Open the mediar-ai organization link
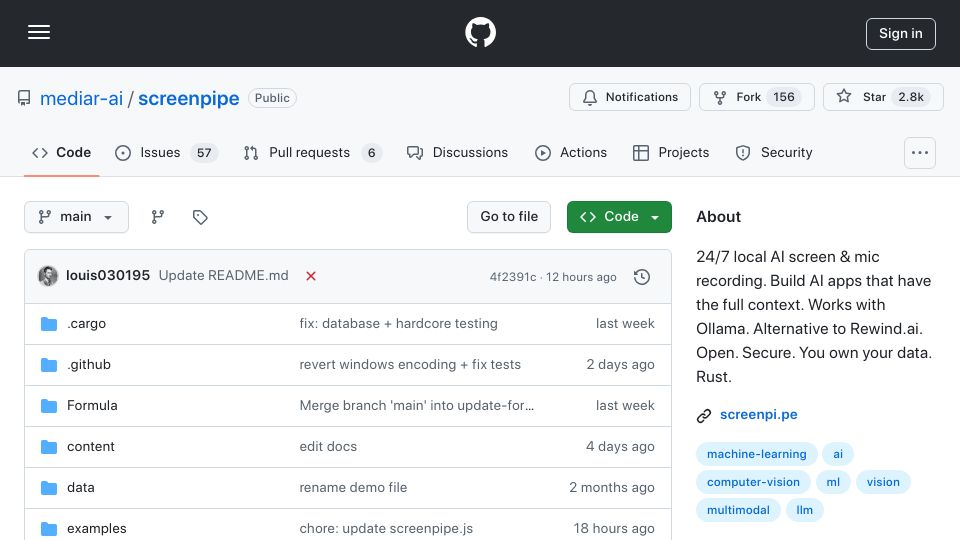This screenshot has width=960, height=540. 81,98
